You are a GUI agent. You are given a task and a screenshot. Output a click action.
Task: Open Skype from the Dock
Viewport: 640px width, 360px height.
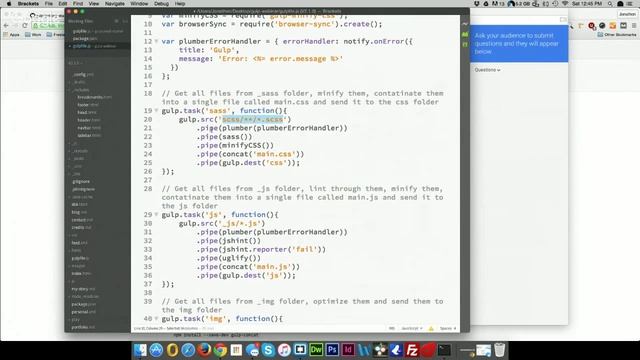(268, 350)
